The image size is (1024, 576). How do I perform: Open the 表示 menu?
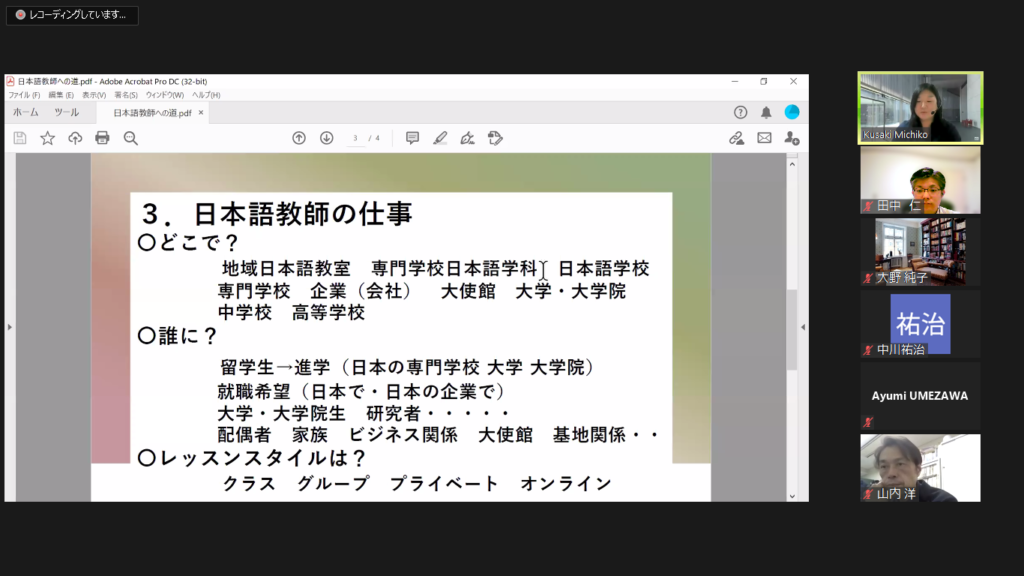94,95
